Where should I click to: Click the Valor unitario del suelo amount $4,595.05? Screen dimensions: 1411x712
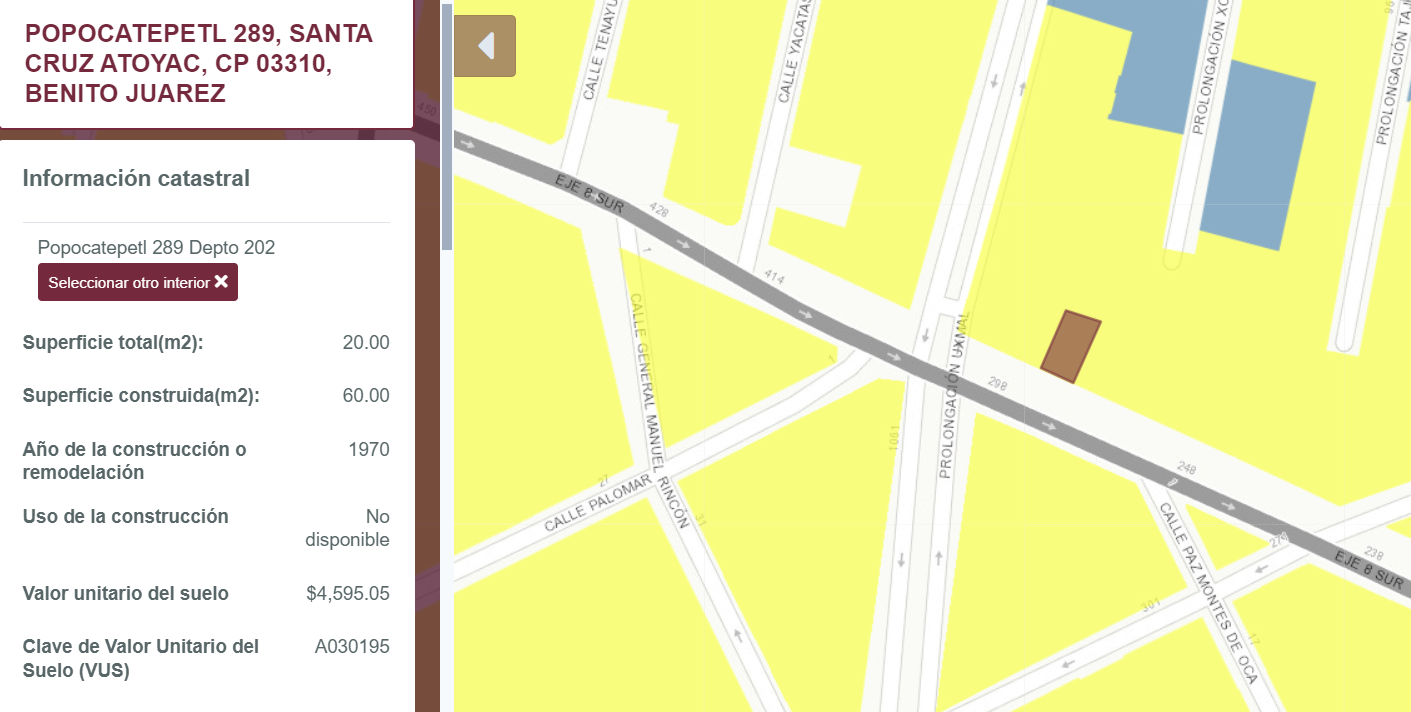(x=347, y=593)
